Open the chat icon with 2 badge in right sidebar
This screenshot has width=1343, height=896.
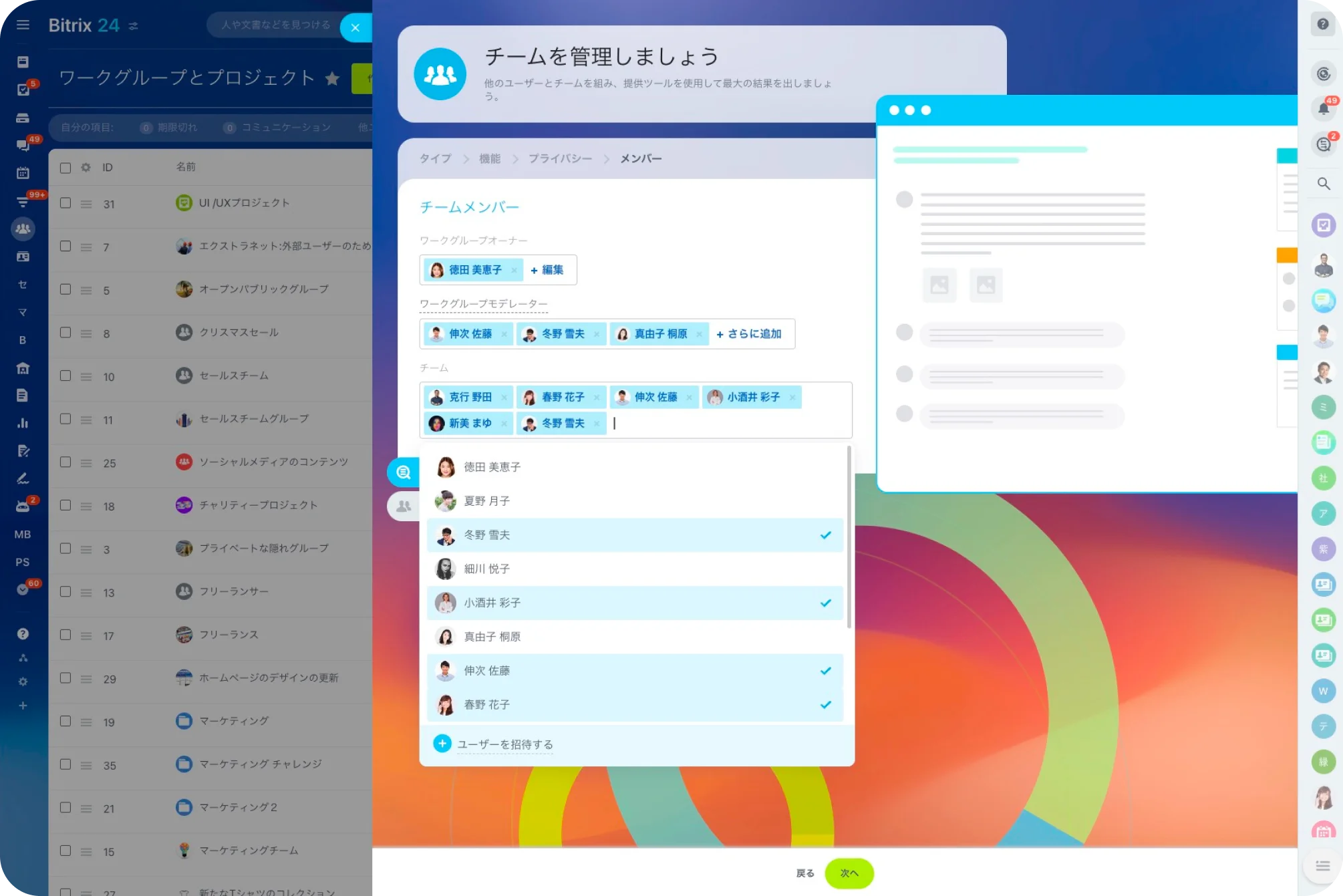(x=1324, y=144)
